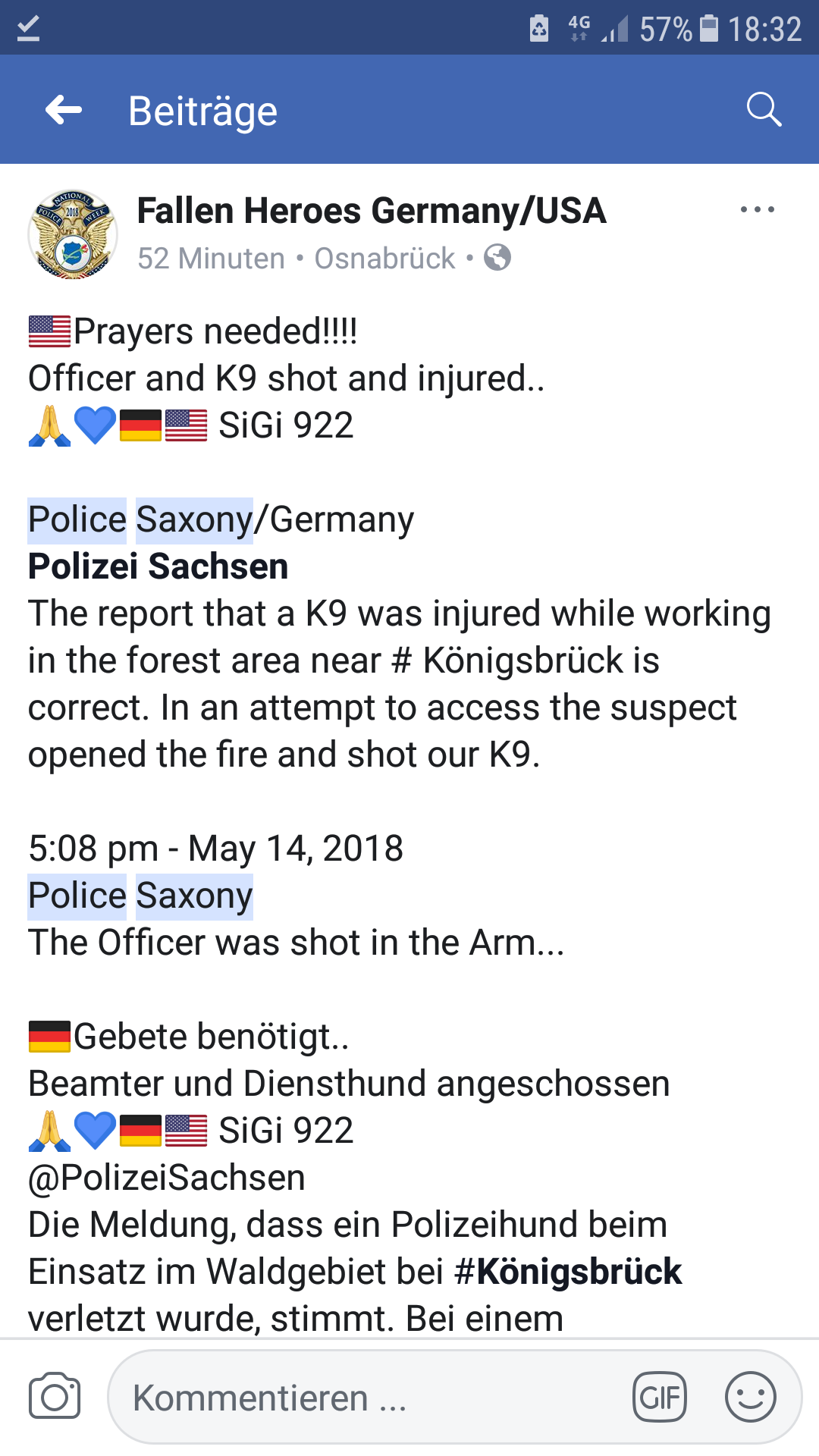Tap the camera icon to attach photo

[x=55, y=1397]
